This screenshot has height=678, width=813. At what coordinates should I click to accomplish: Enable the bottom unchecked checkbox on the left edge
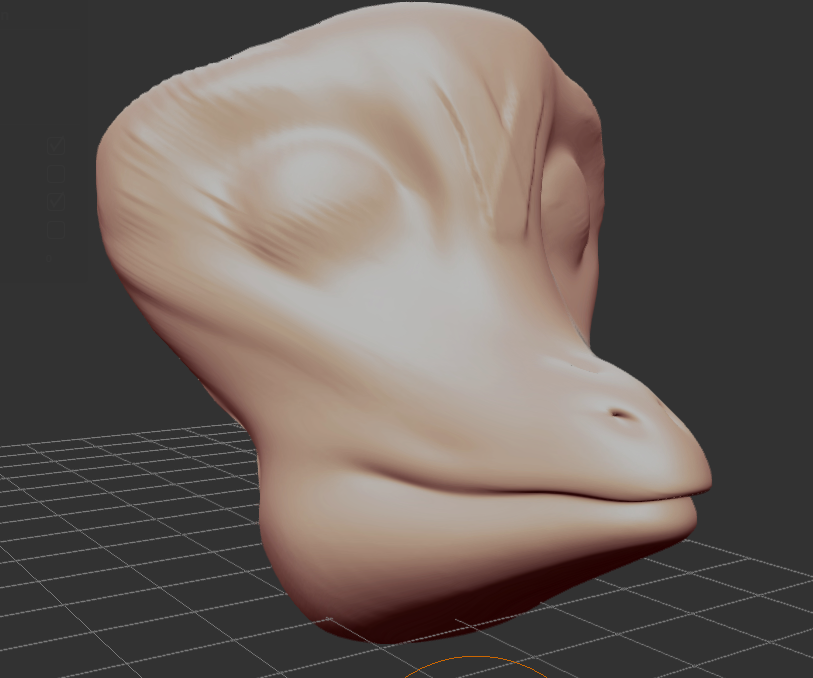pos(56,229)
